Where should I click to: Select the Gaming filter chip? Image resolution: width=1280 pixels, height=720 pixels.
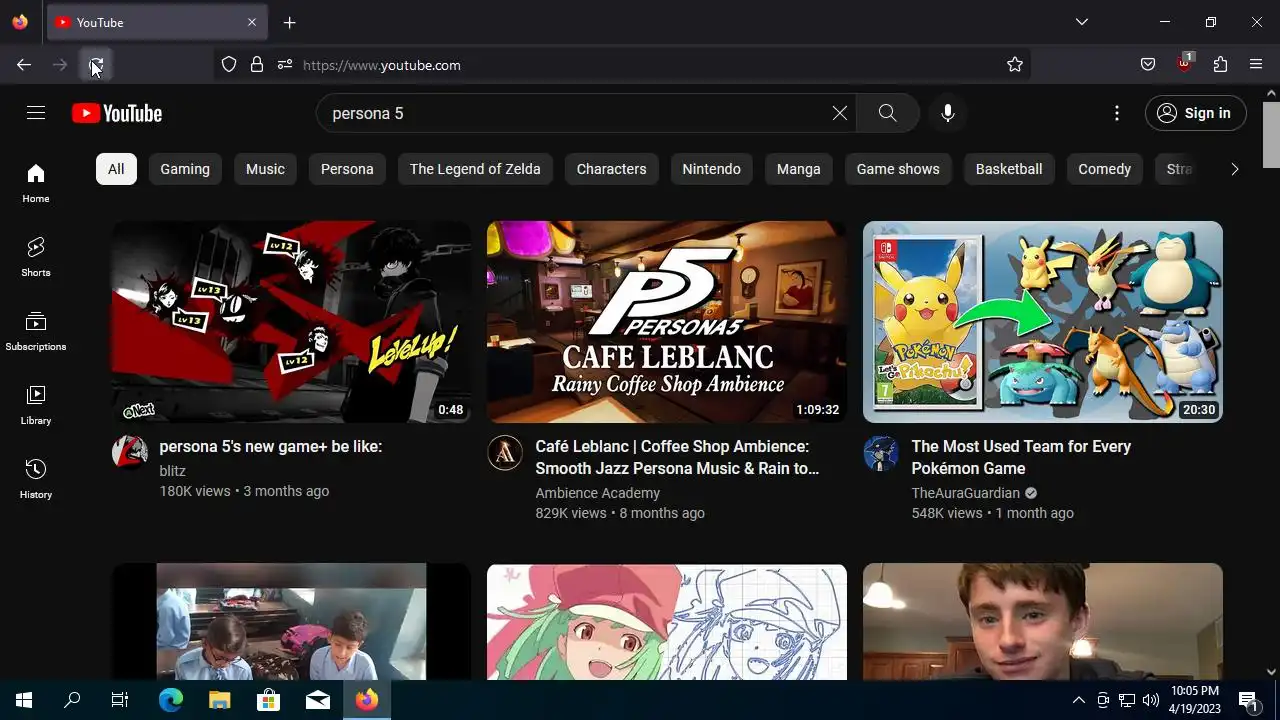click(x=185, y=169)
